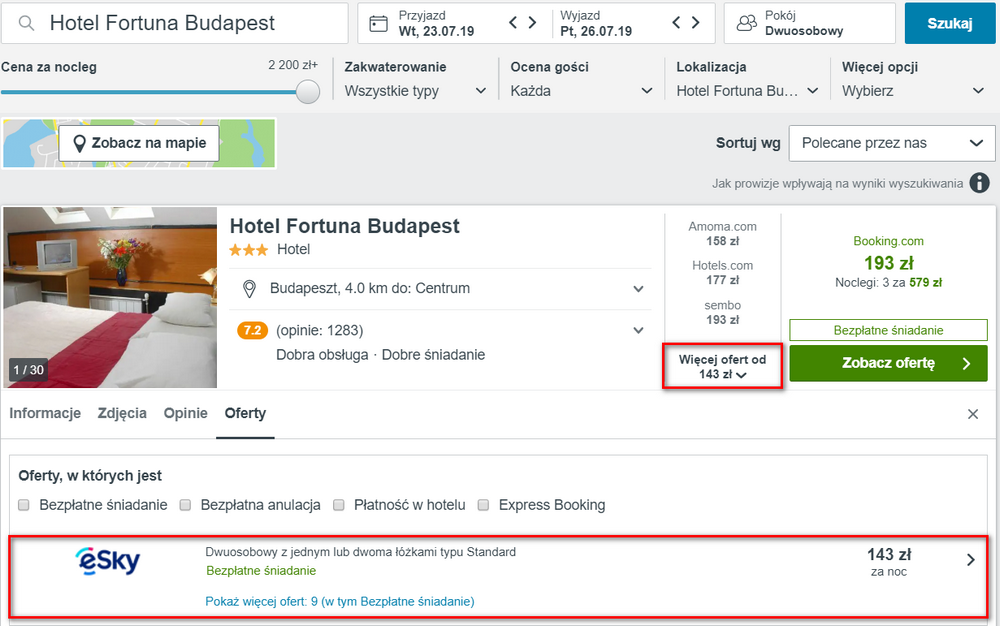
Task: Click the info icon about commissions
Action: [980, 183]
